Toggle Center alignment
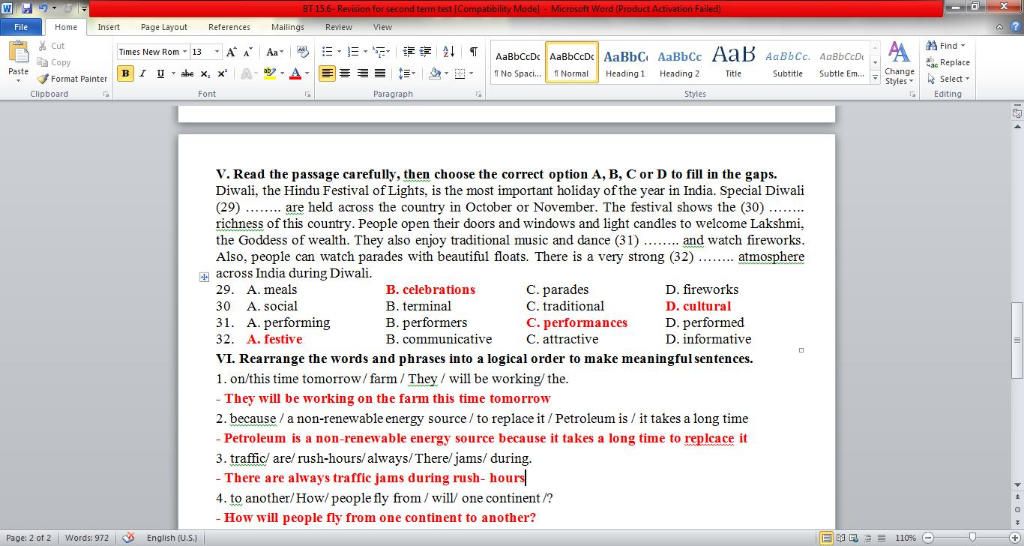 click(345, 74)
